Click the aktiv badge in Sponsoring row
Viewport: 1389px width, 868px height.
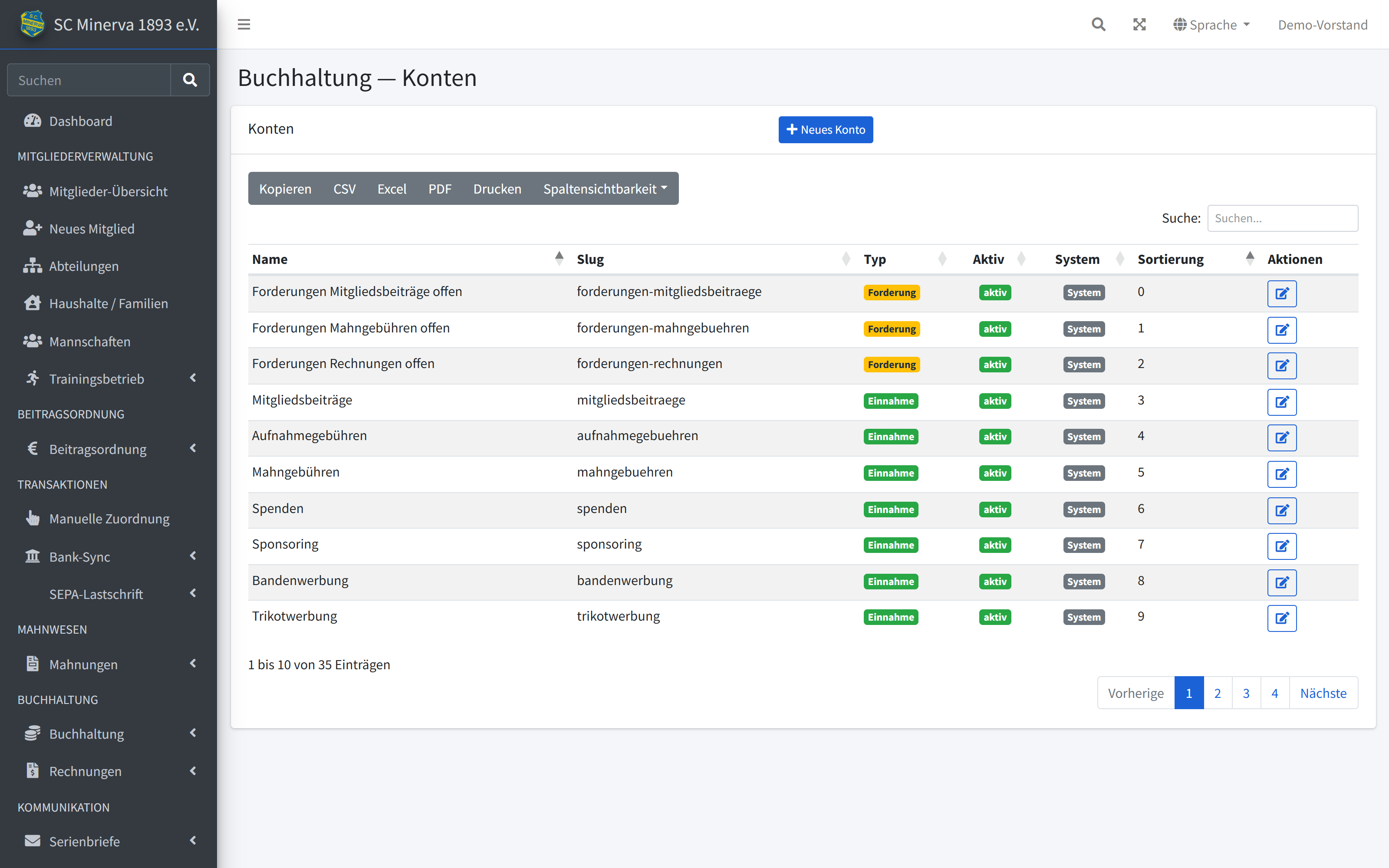(995, 545)
